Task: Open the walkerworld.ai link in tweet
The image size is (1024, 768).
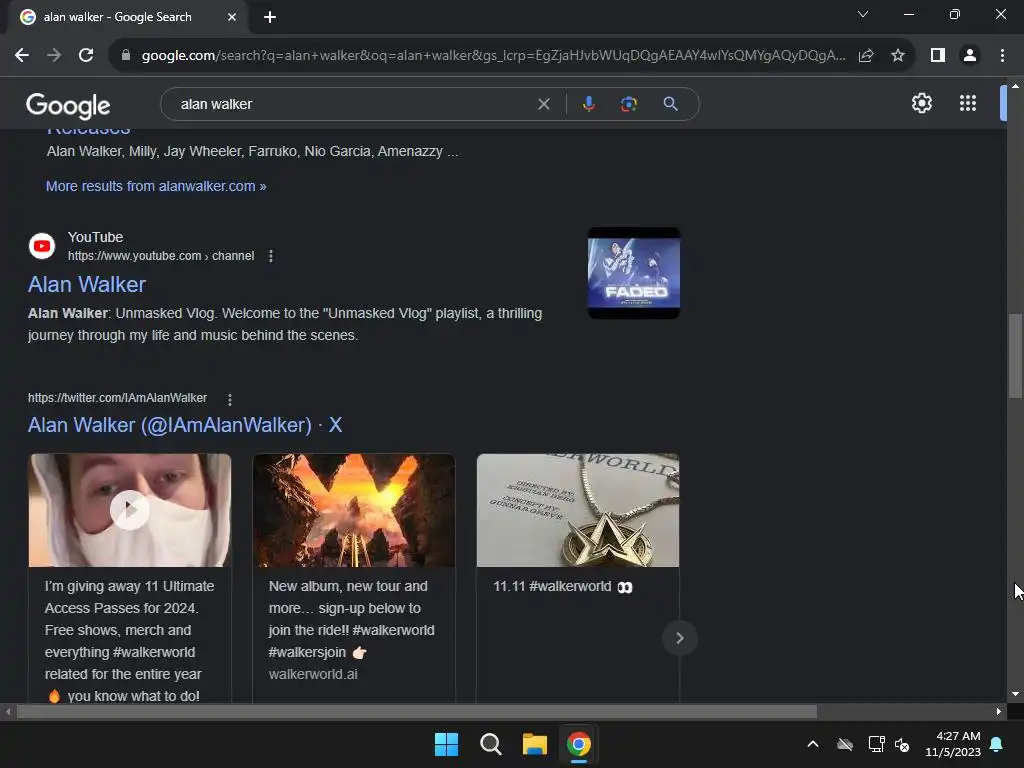Action: pos(313,675)
